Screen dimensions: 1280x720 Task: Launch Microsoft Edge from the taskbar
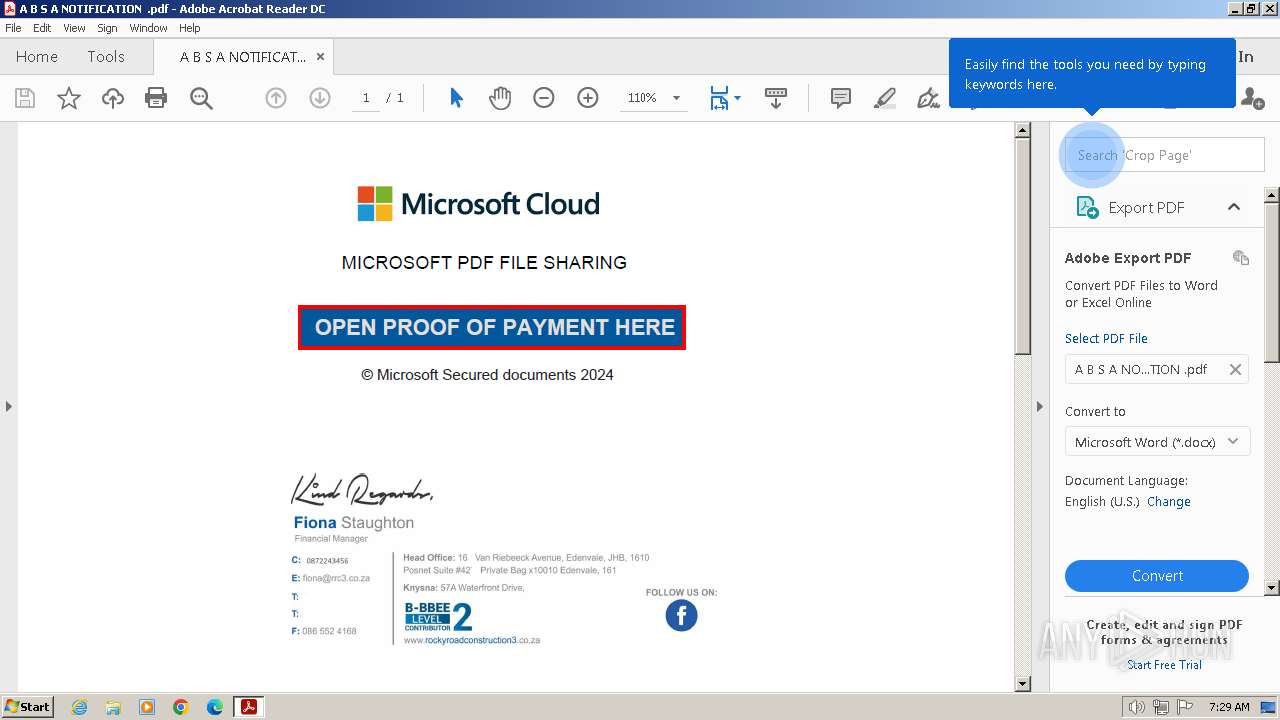coord(215,707)
